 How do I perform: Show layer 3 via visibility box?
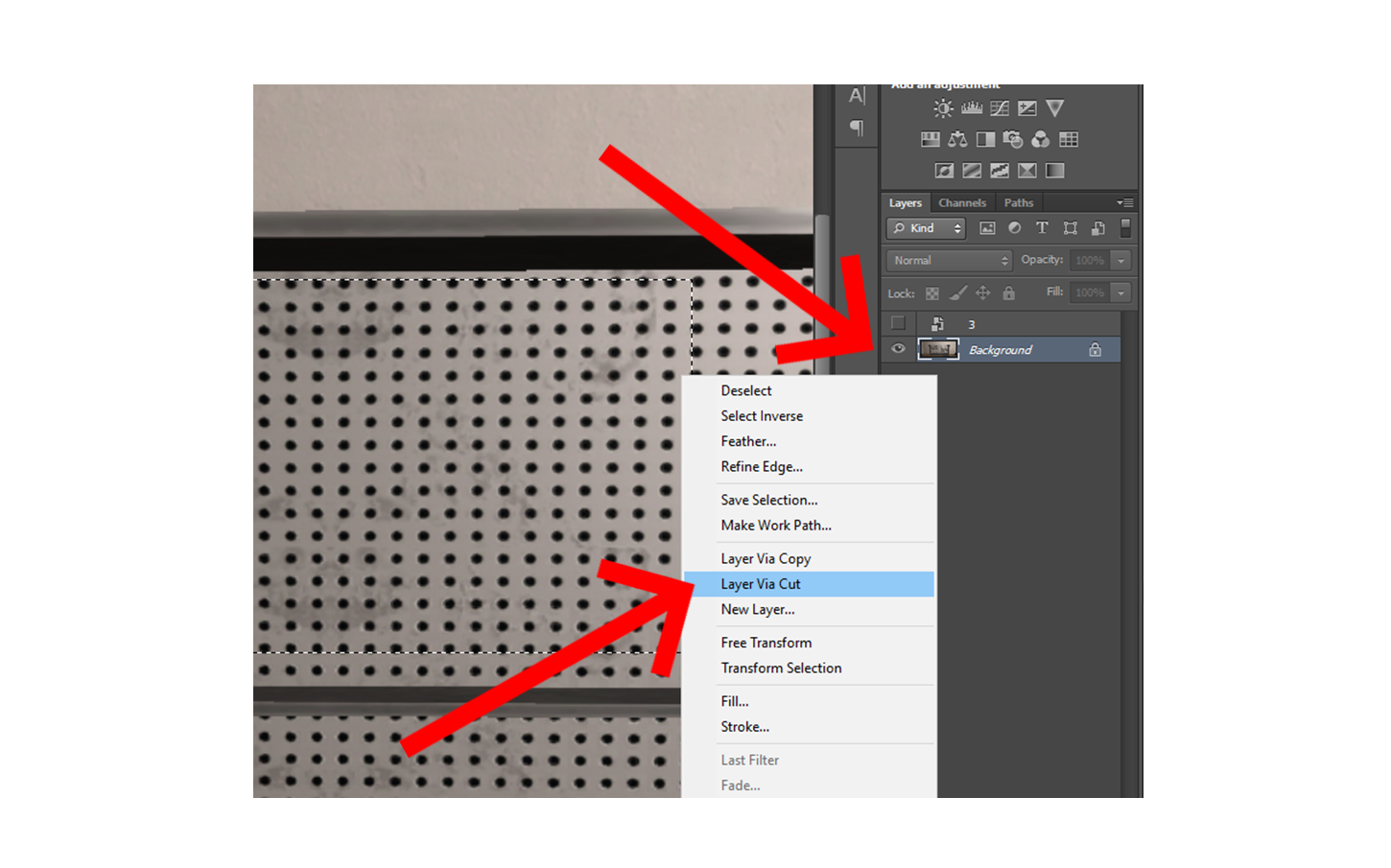(x=898, y=323)
